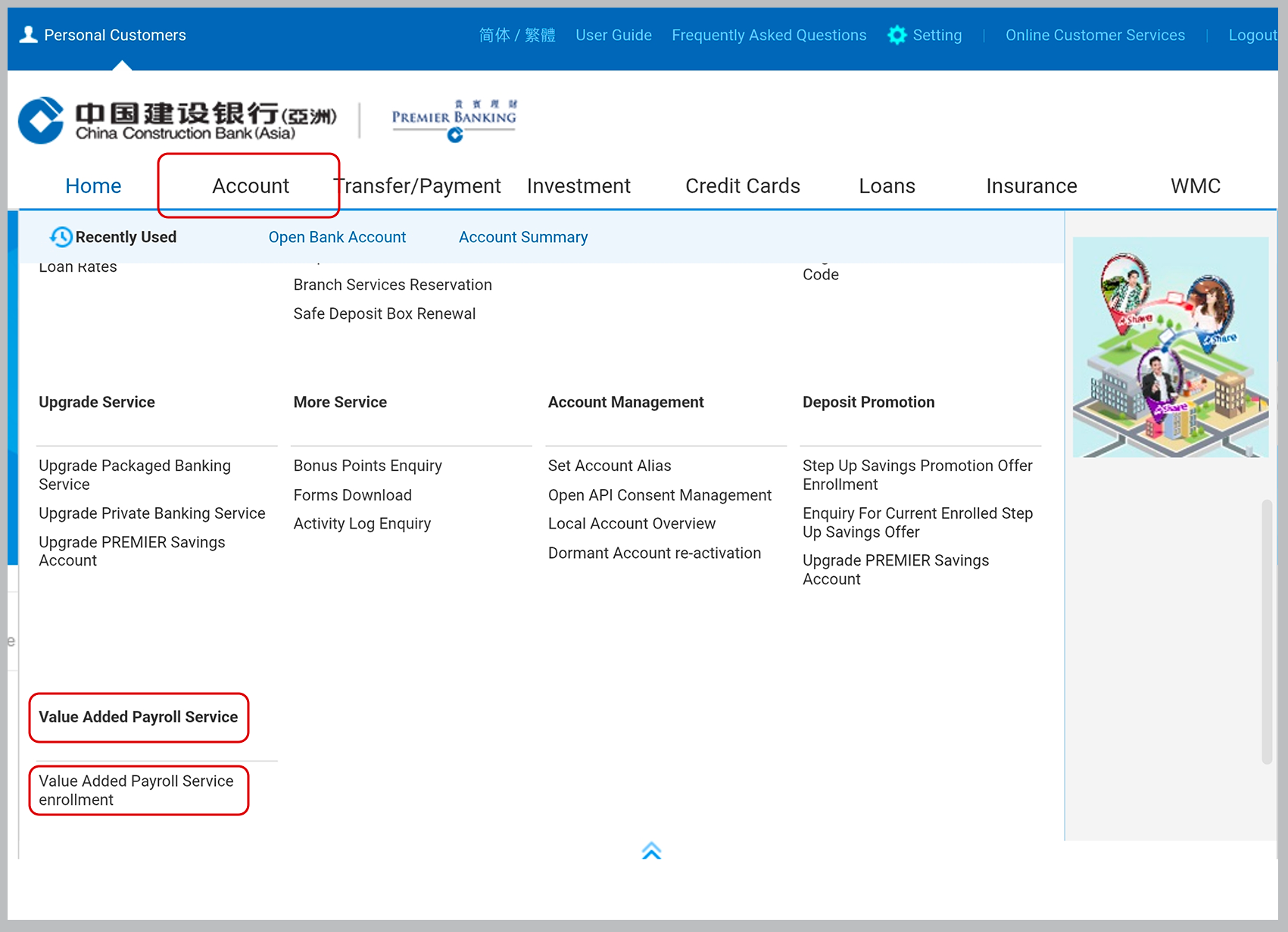Click Value Added Payroll Service enrollment
This screenshot has height=932, width=1288.
136,790
